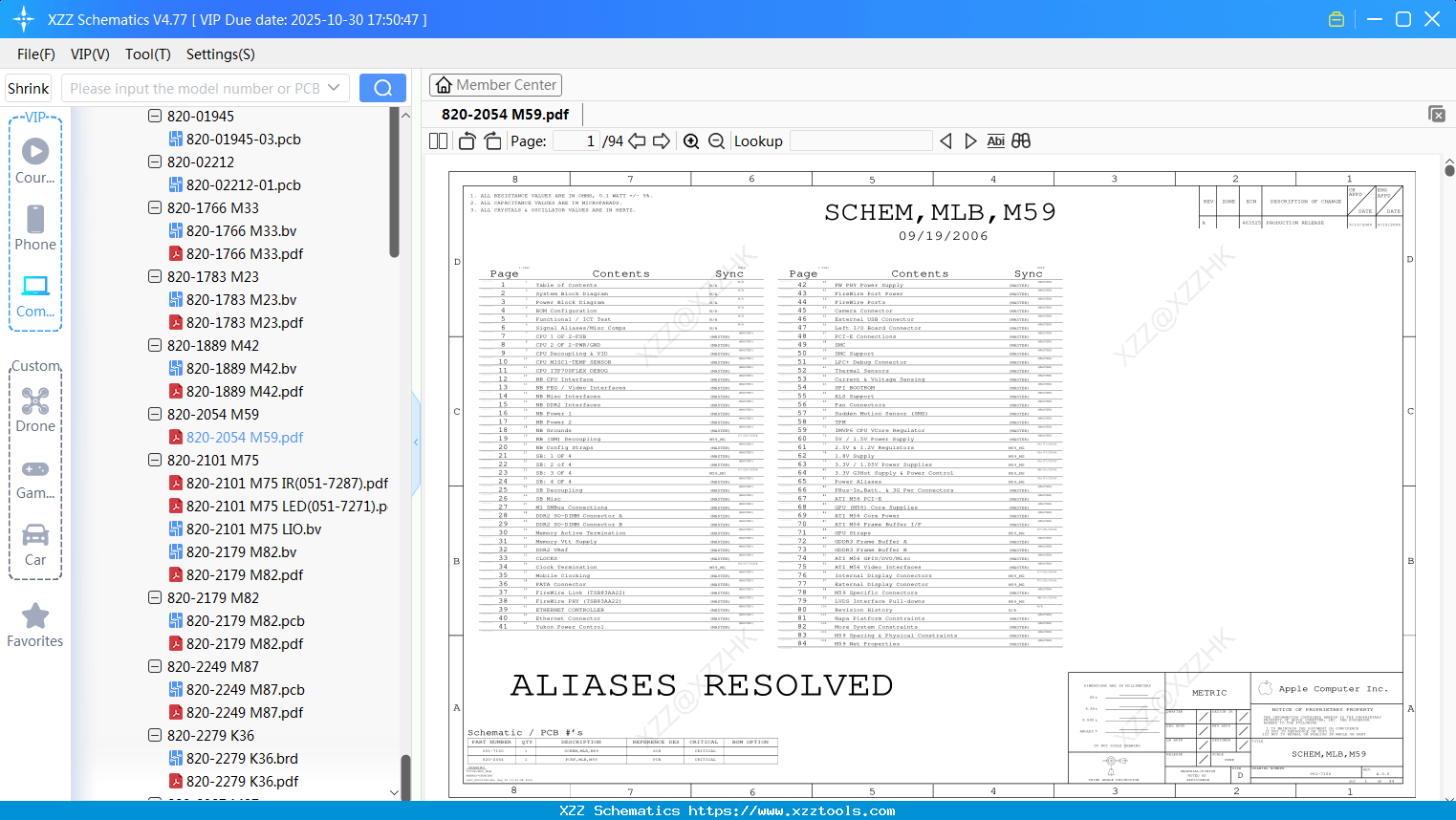Click the page number input box
The image size is (1456, 820).
tap(576, 141)
